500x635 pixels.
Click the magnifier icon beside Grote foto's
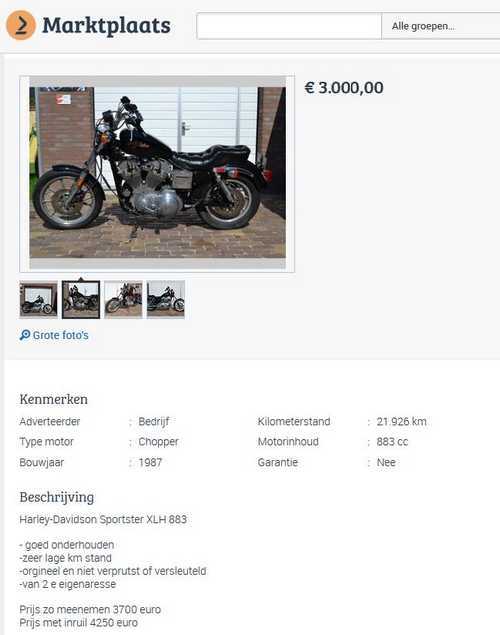25,335
